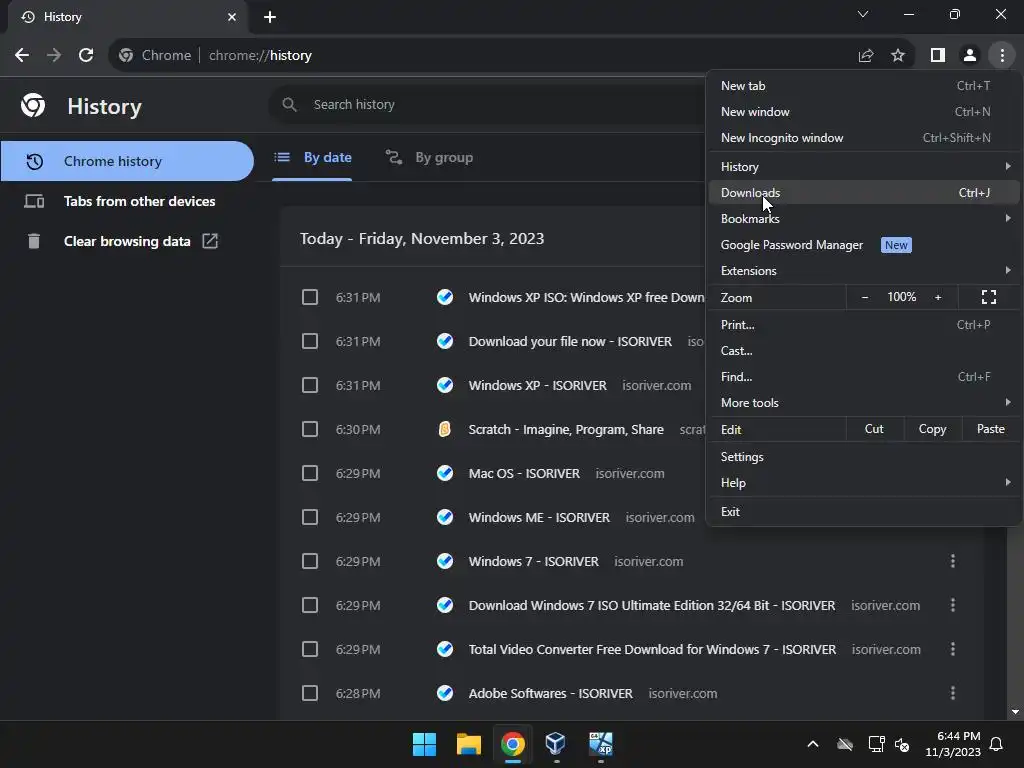The width and height of the screenshot is (1024, 768).
Task: Reload the page using the refresh icon
Action: pos(86,56)
